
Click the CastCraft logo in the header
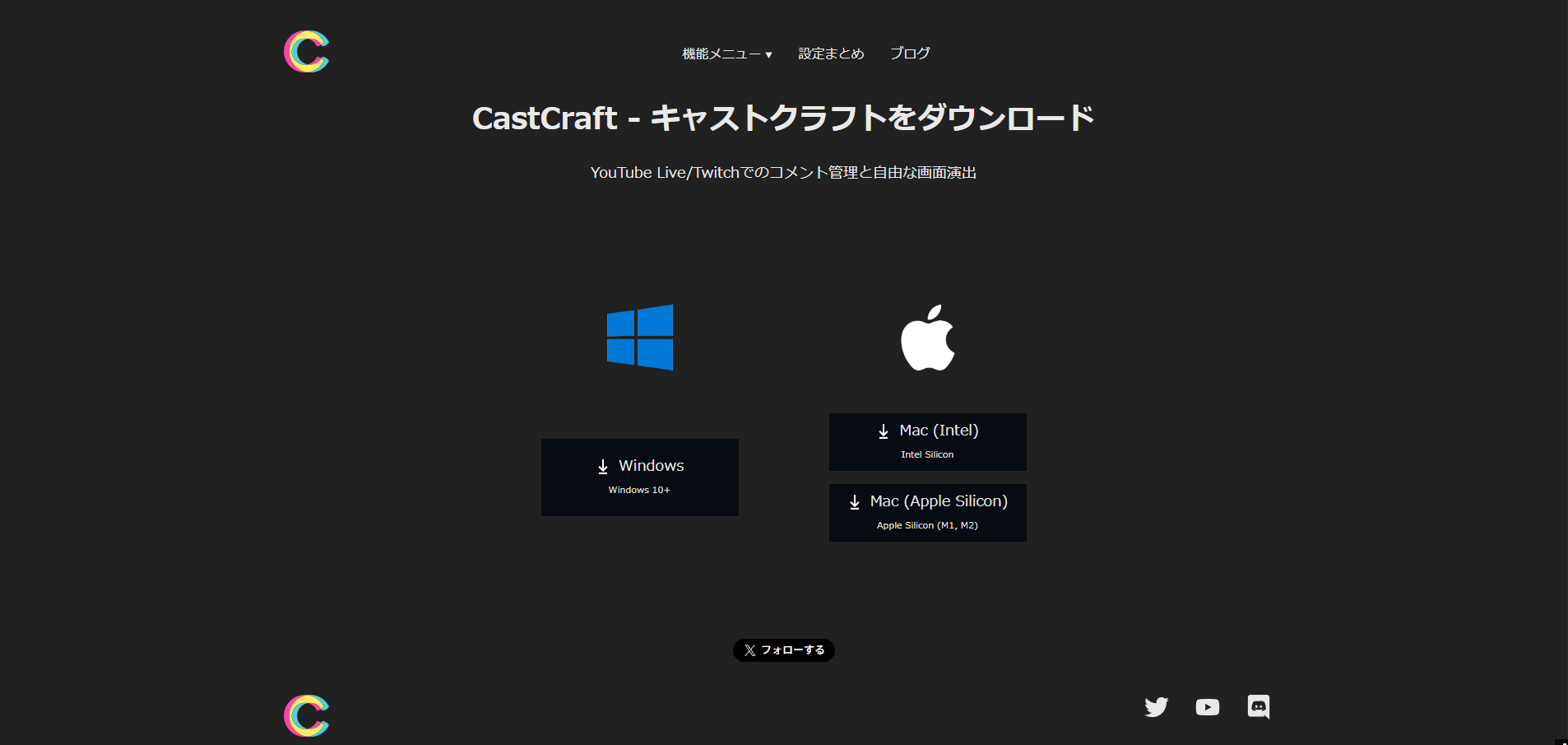pos(306,52)
